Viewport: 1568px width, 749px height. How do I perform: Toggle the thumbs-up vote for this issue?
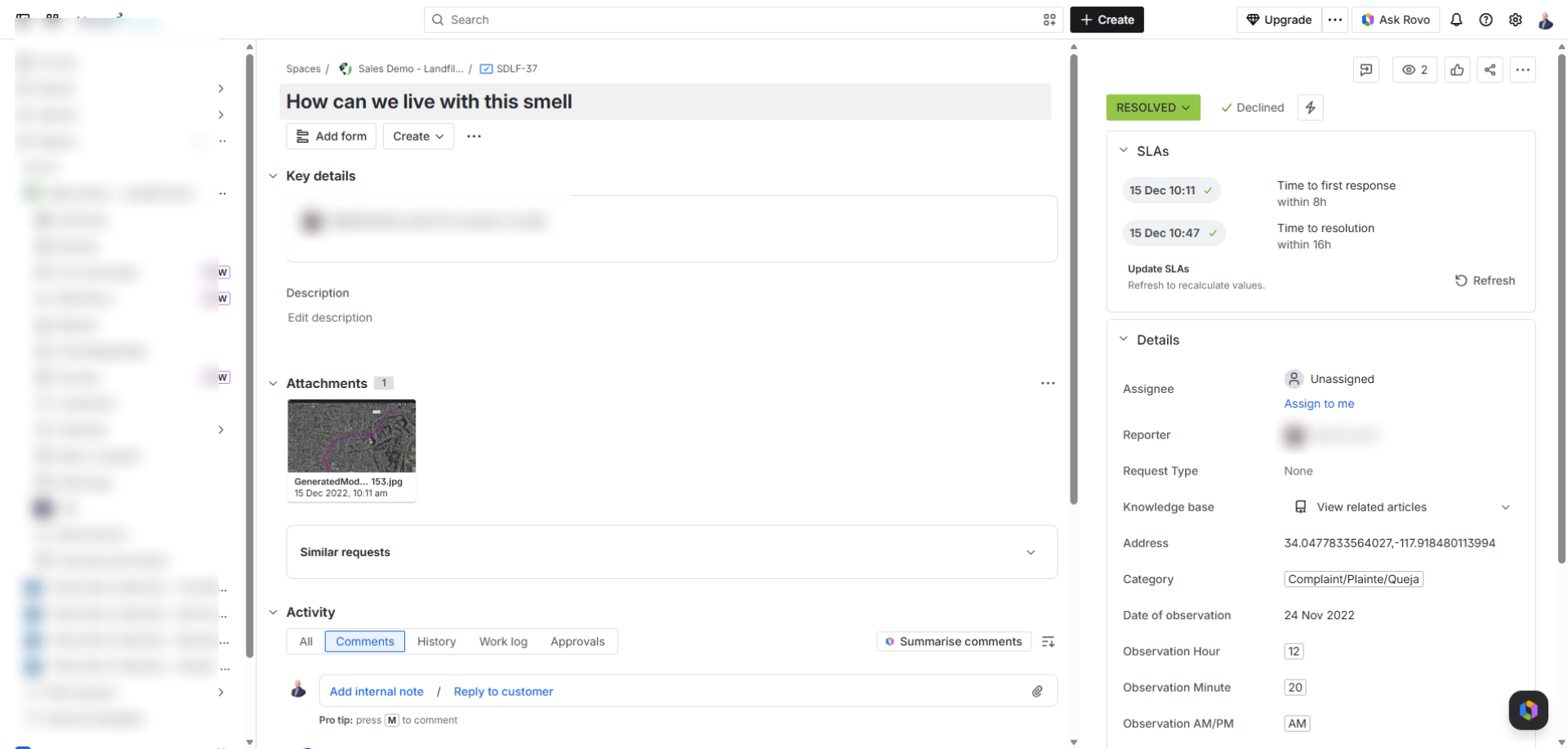coord(1457,69)
